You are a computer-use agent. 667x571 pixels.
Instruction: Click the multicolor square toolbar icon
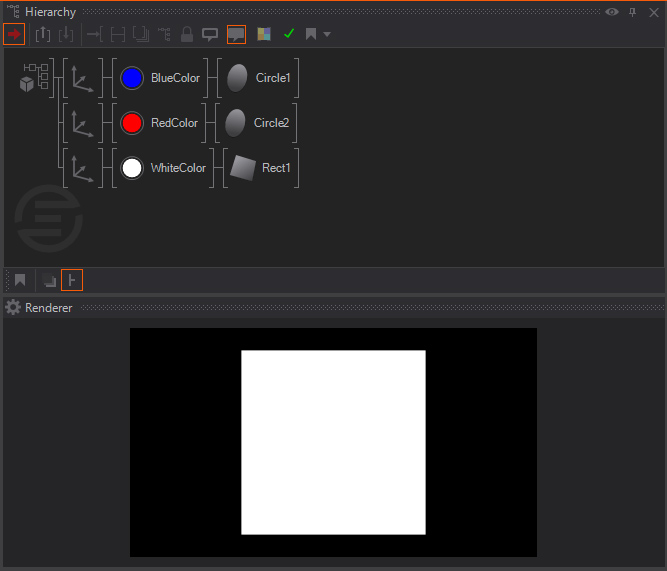(x=264, y=34)
